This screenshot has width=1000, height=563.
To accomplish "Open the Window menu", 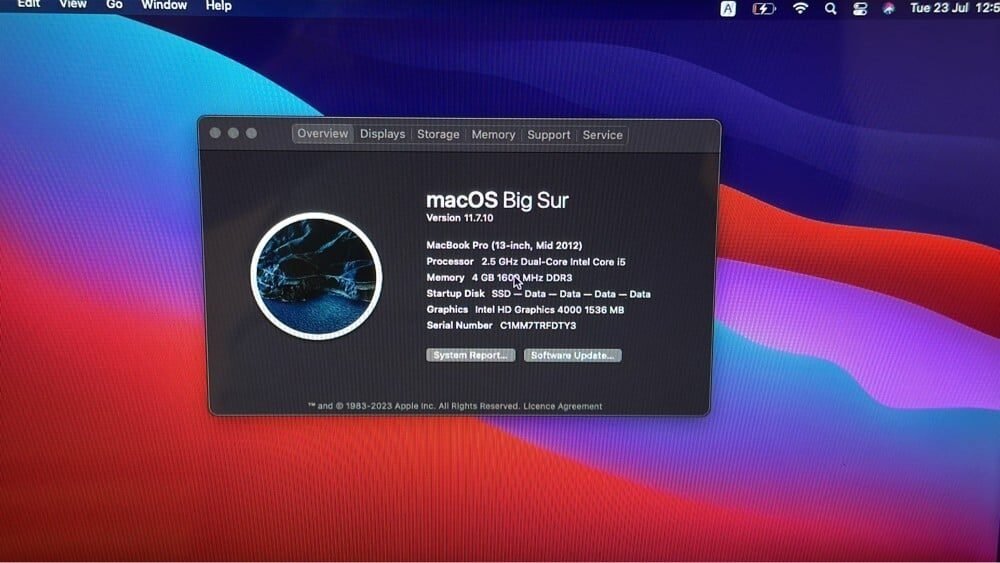I will [164, 5].
